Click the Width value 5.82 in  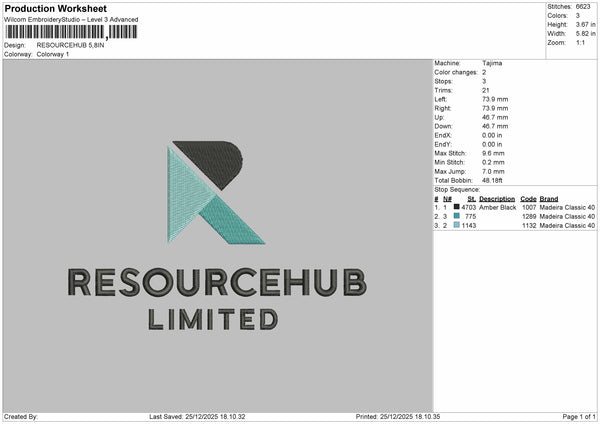click(586, 34)
